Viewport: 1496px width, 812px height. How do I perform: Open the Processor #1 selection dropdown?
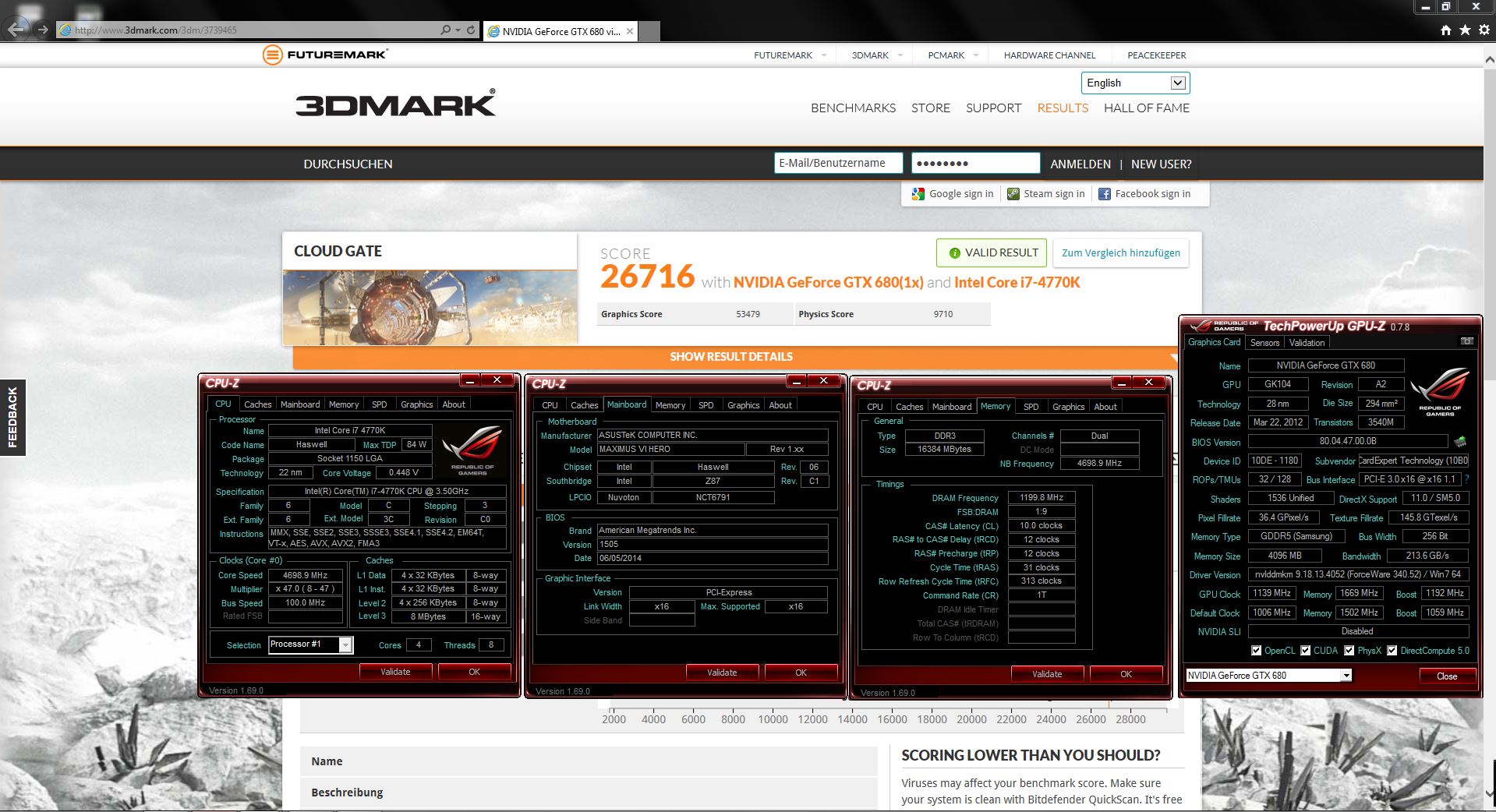tap(345, 644)
